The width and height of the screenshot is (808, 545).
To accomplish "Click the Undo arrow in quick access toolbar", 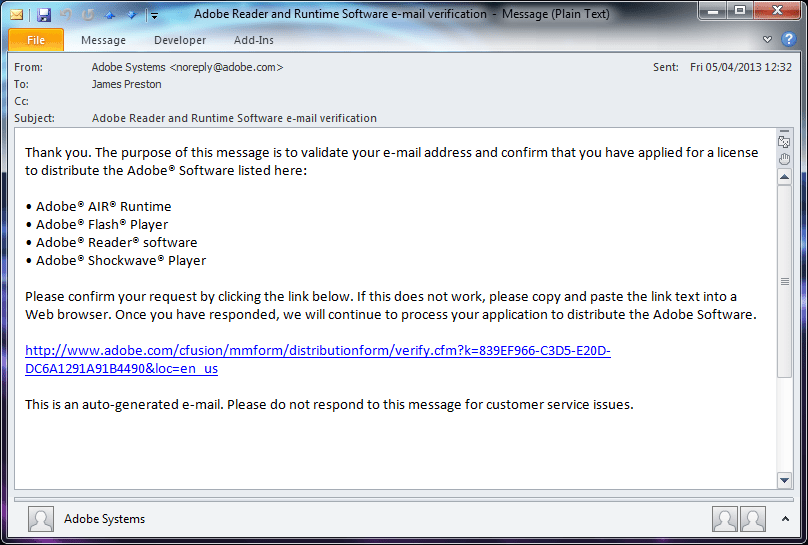I will coord(65,14).
